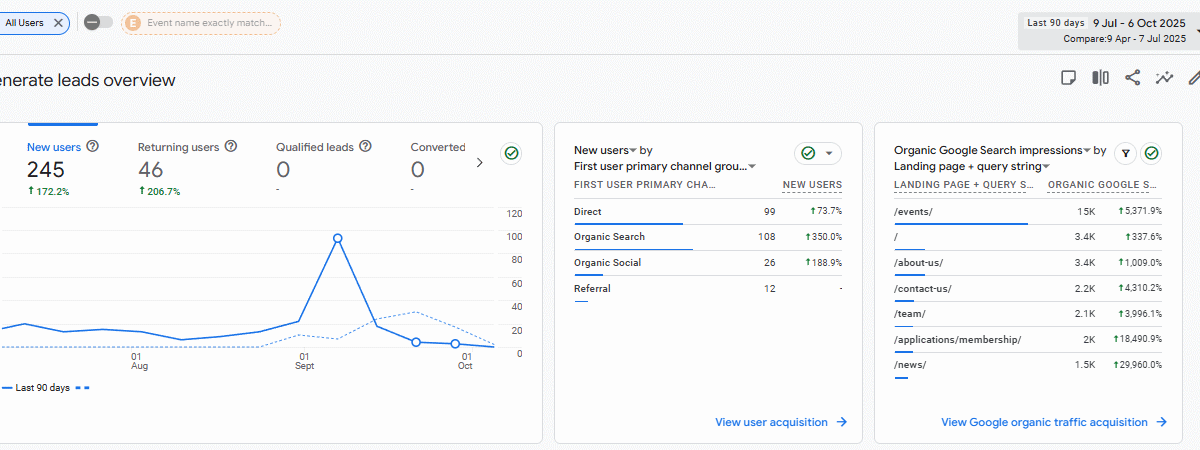The width and height of the screenshot is (1200, 450).
Task: Click help icon beside Qualified leads
Action: pyautogui.click(x=365, y=146)
